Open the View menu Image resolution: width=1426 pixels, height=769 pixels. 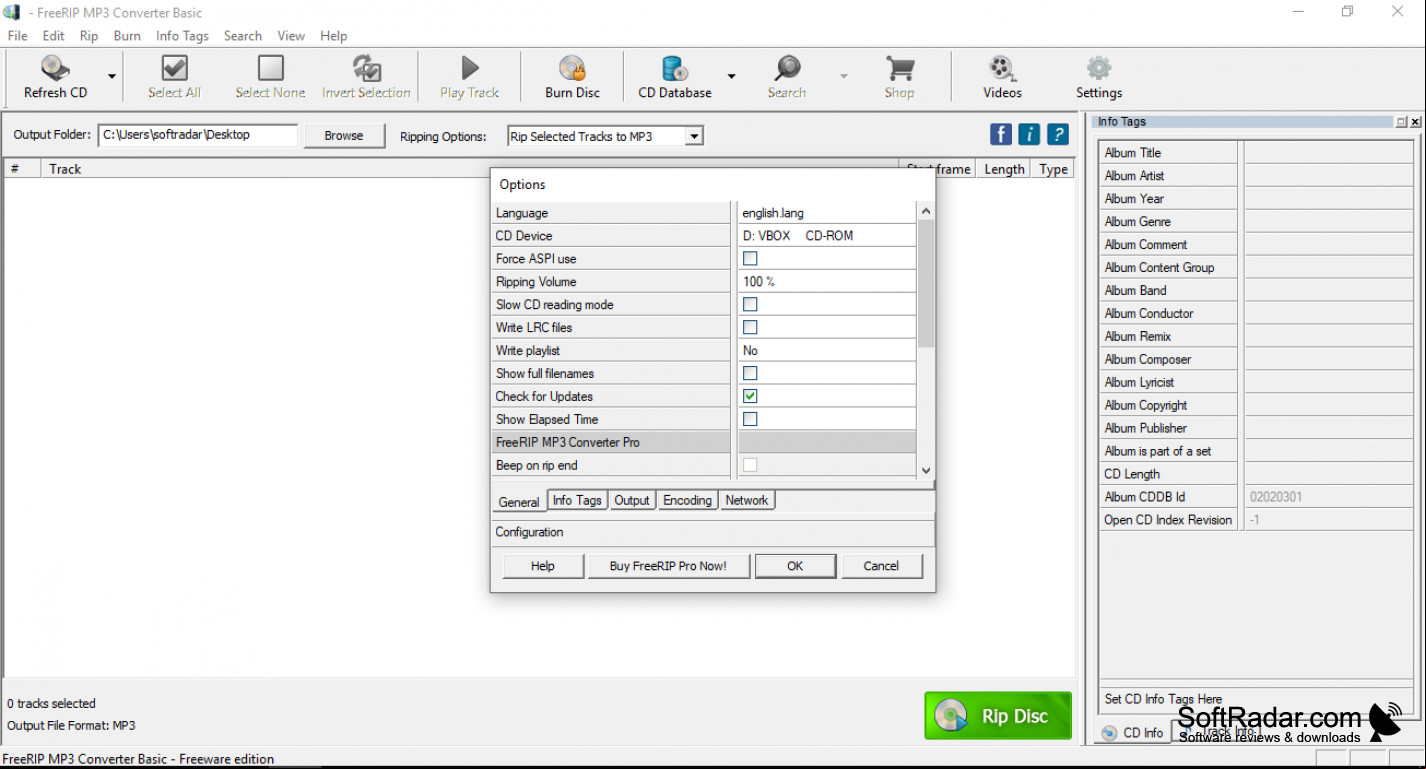tap(291, 35)
